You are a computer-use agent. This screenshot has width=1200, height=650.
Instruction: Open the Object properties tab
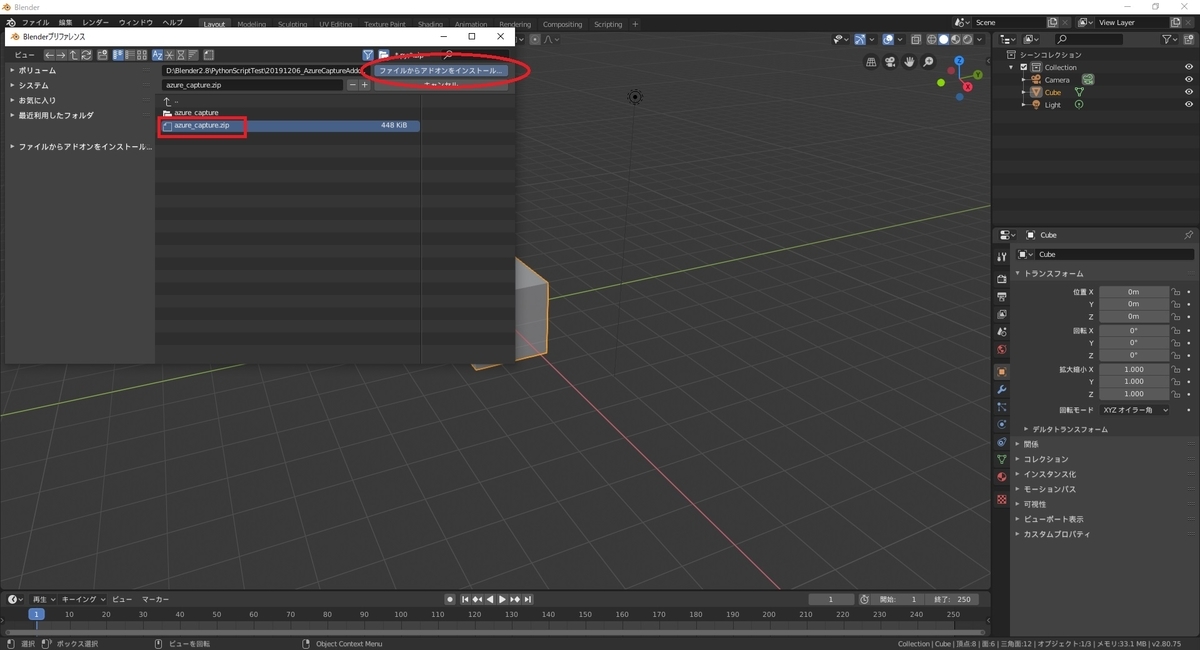click(x=1002, y=372)
